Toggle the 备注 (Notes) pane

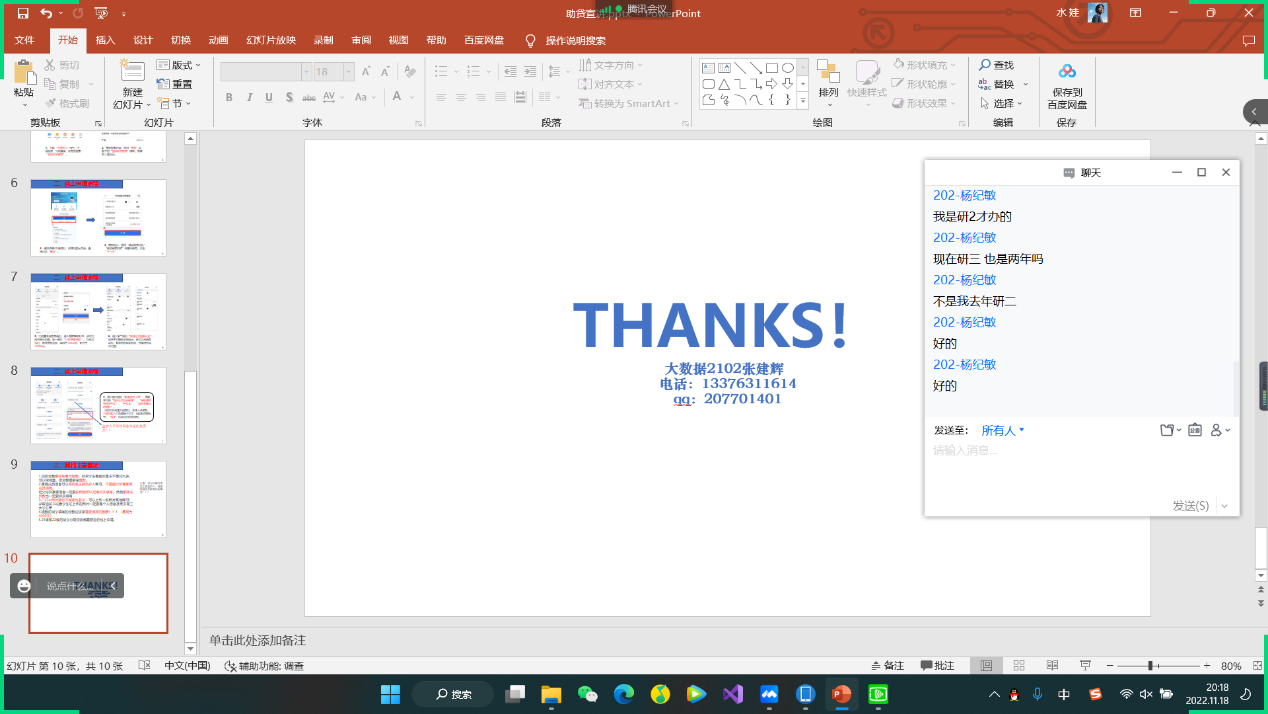pos(887,666)
